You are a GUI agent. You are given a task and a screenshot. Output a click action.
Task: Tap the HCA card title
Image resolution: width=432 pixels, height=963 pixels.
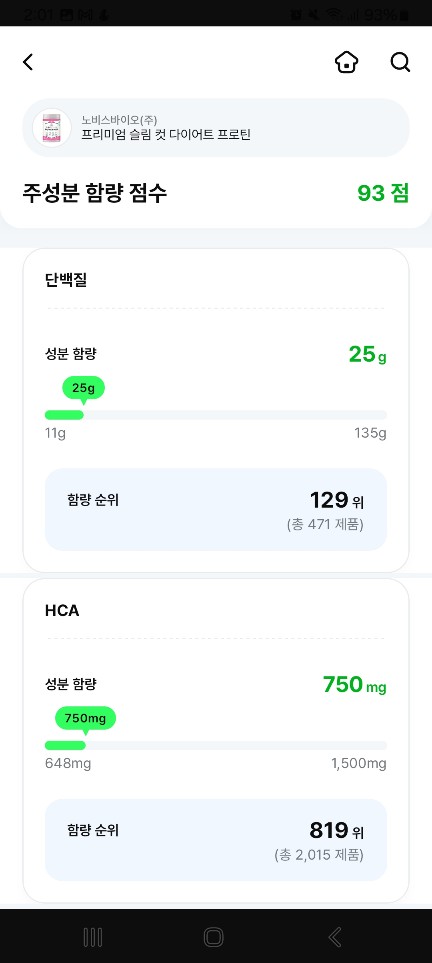point(62,611)
